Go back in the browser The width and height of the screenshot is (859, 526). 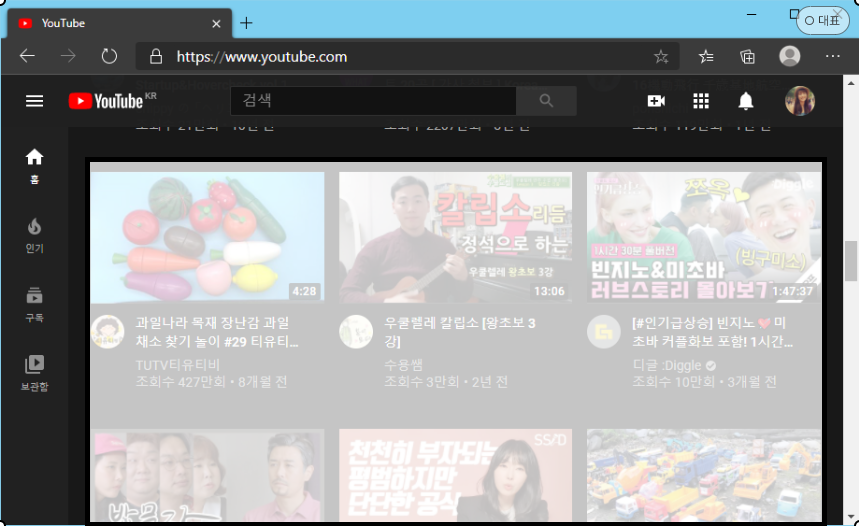pos(27,56)
